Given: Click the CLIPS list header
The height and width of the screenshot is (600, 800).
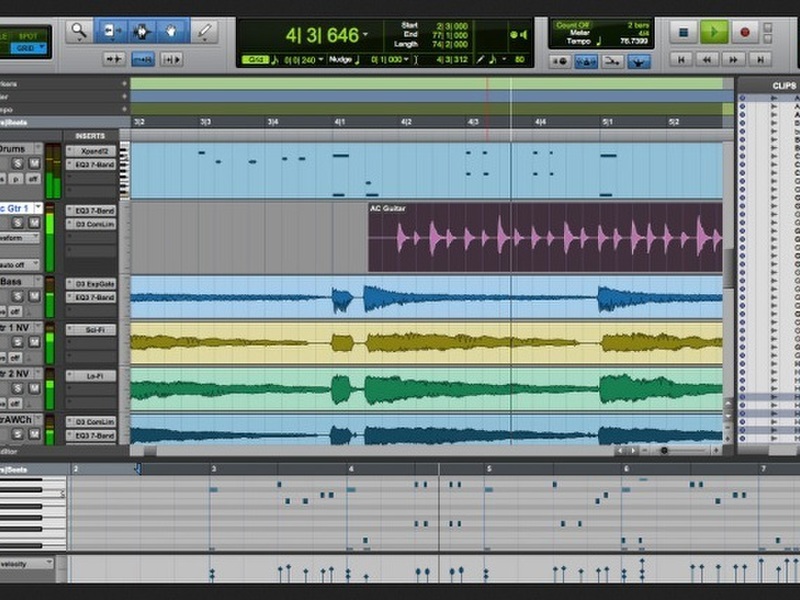Looking at the screenshot, I should coord(783,86).
